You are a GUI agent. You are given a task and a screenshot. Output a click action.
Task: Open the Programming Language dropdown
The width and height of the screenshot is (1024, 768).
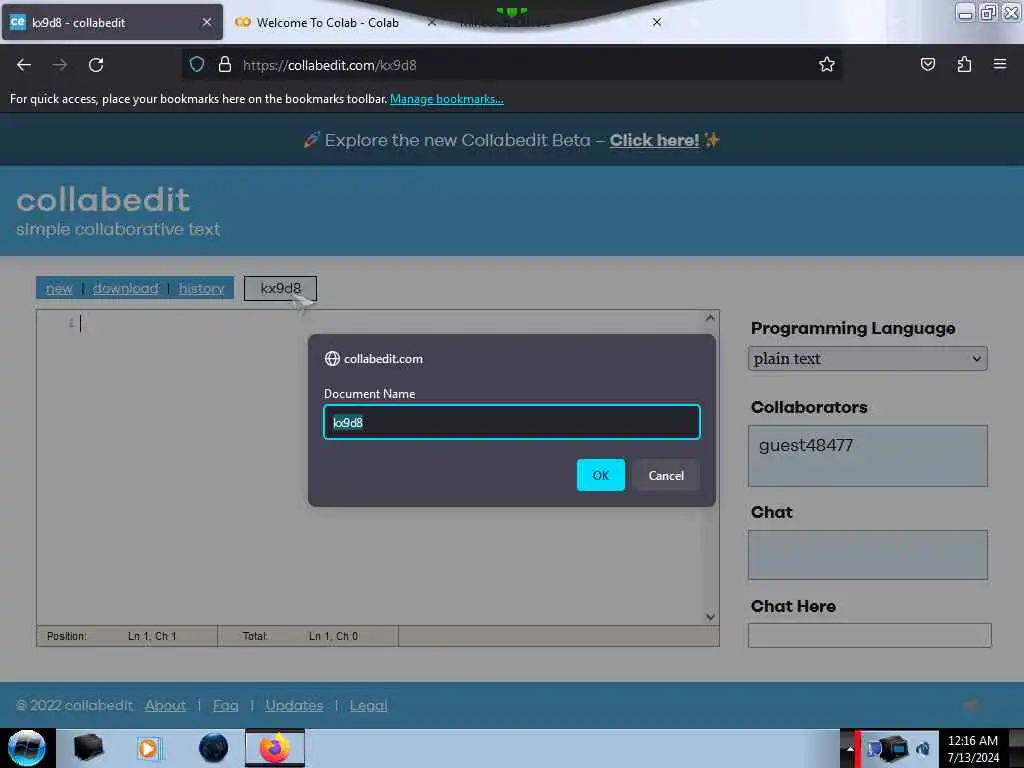coord(867,359)
